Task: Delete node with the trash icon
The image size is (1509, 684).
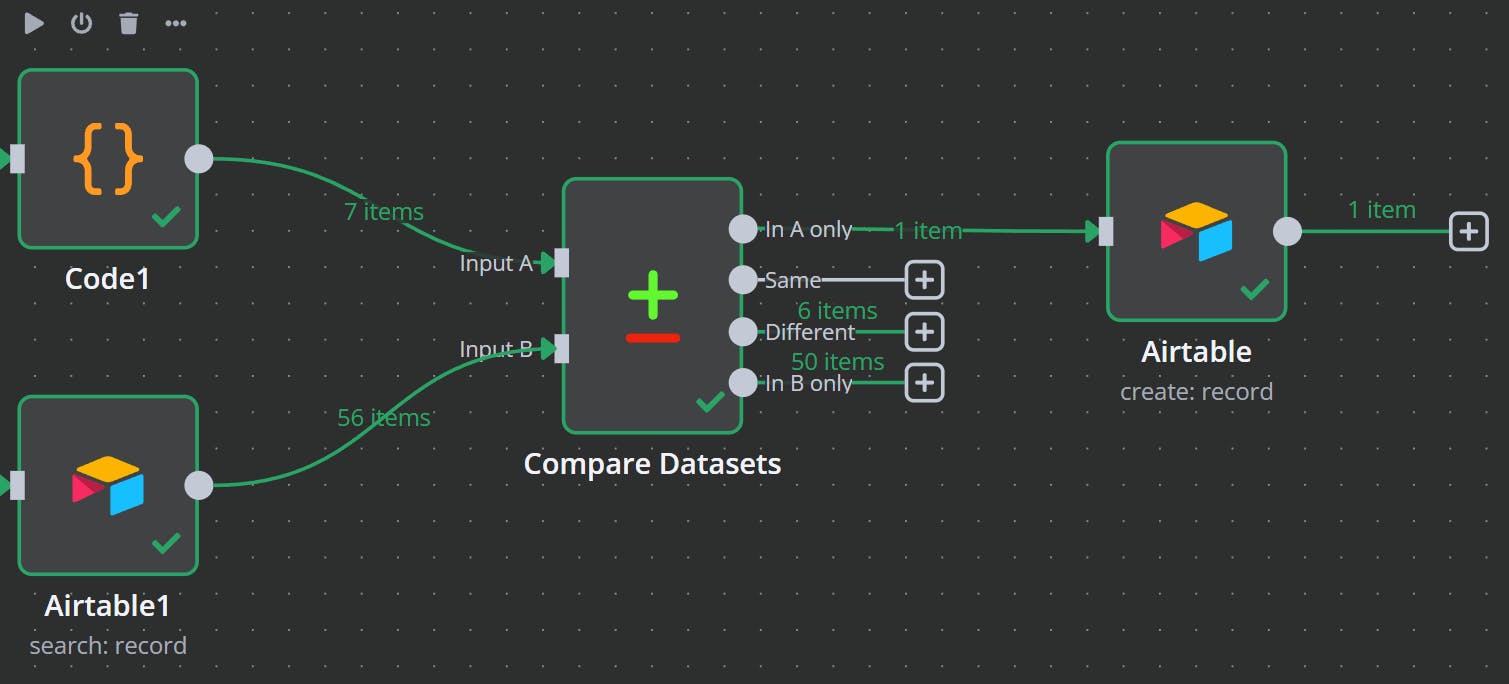Action: 129,23
